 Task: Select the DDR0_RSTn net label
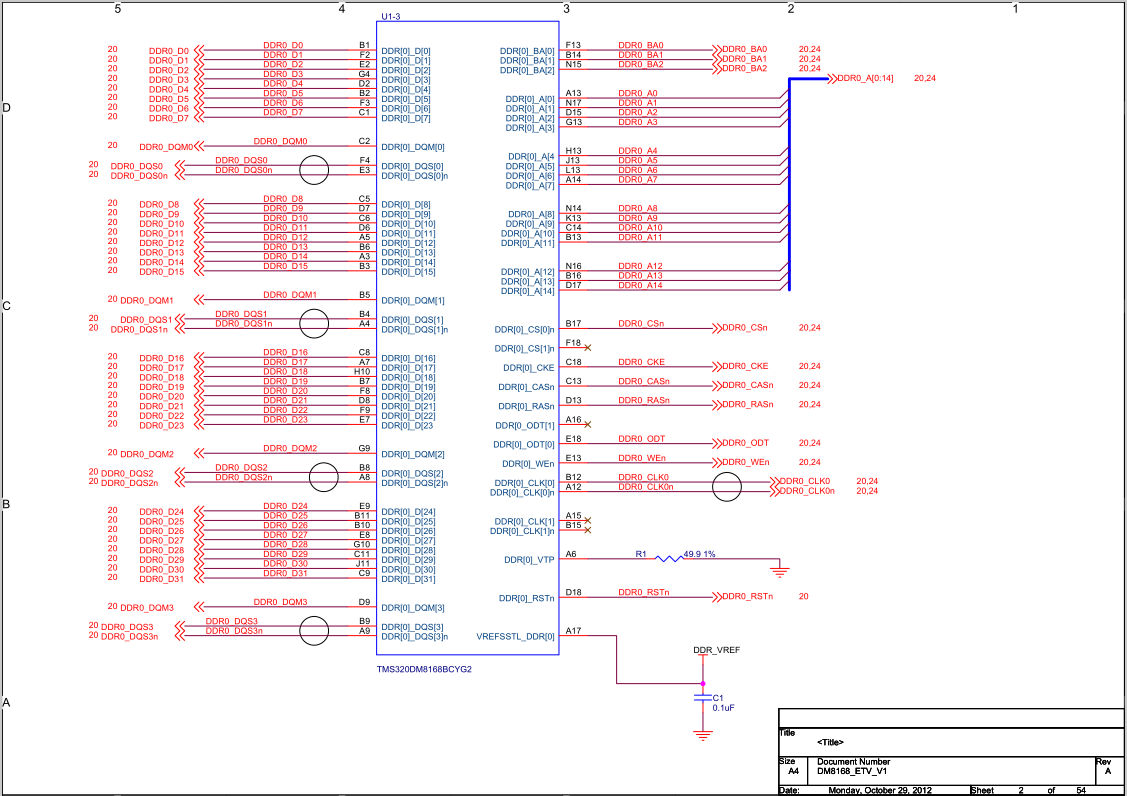[644, 593]
